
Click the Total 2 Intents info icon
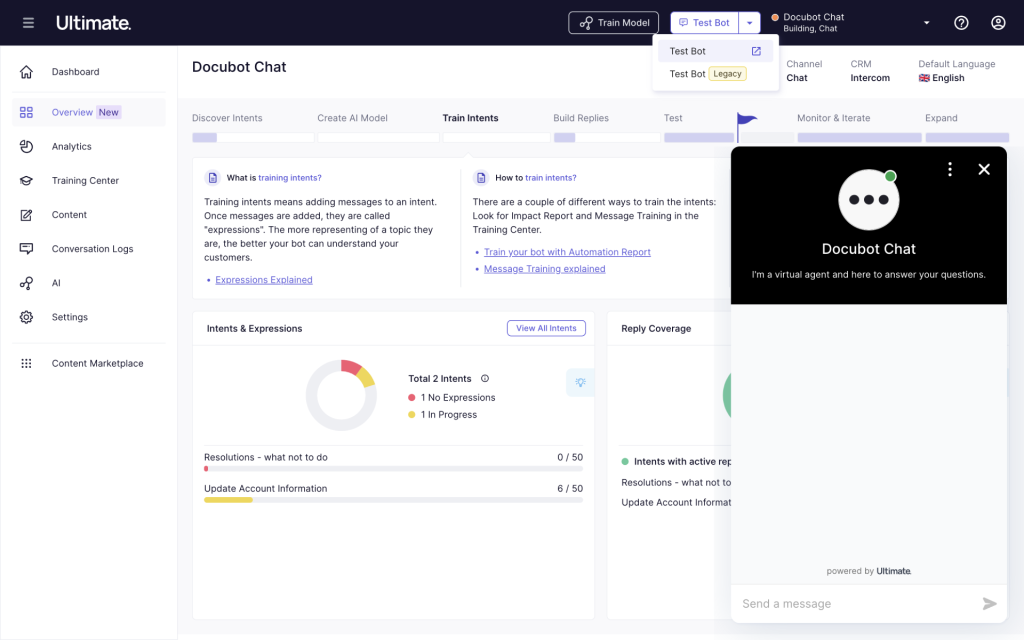point(485,378)
